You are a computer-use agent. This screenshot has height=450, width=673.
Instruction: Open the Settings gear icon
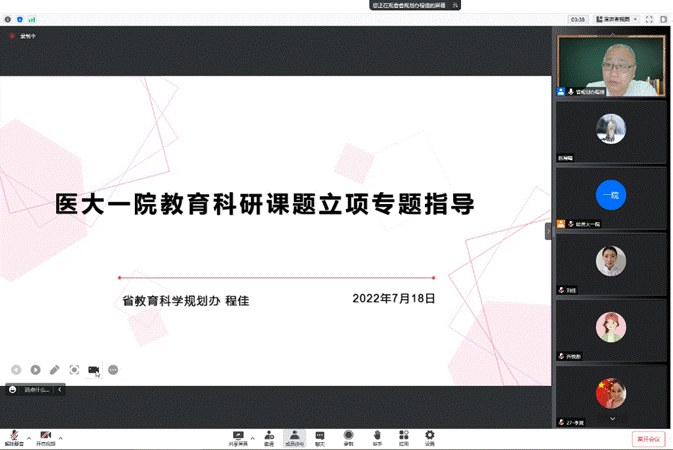[x=430, y=437]
